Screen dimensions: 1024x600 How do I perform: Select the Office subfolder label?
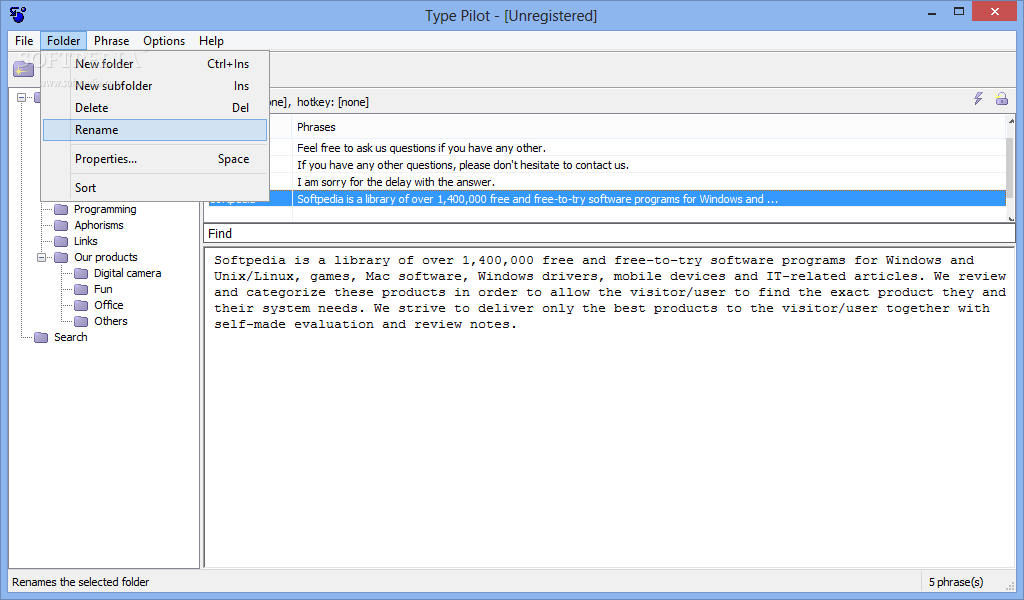(x=108, y=305)
